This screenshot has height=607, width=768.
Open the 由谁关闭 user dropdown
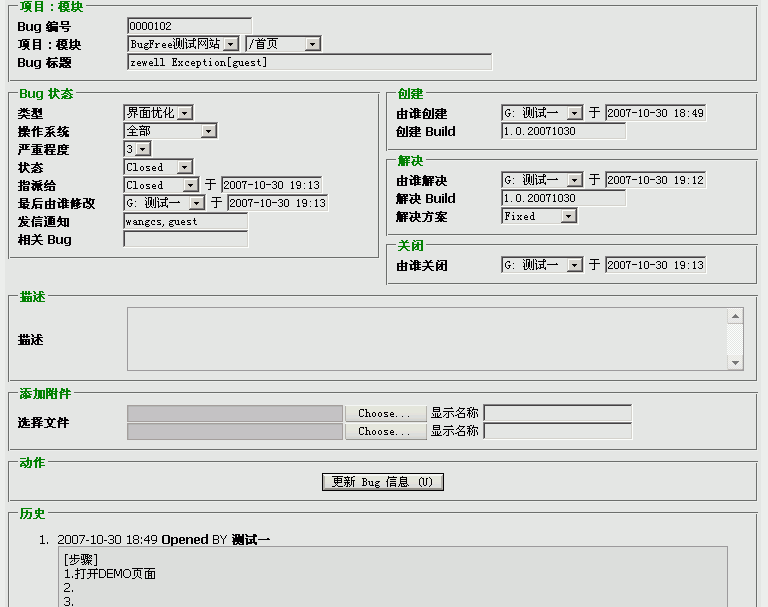click(542, 265)
